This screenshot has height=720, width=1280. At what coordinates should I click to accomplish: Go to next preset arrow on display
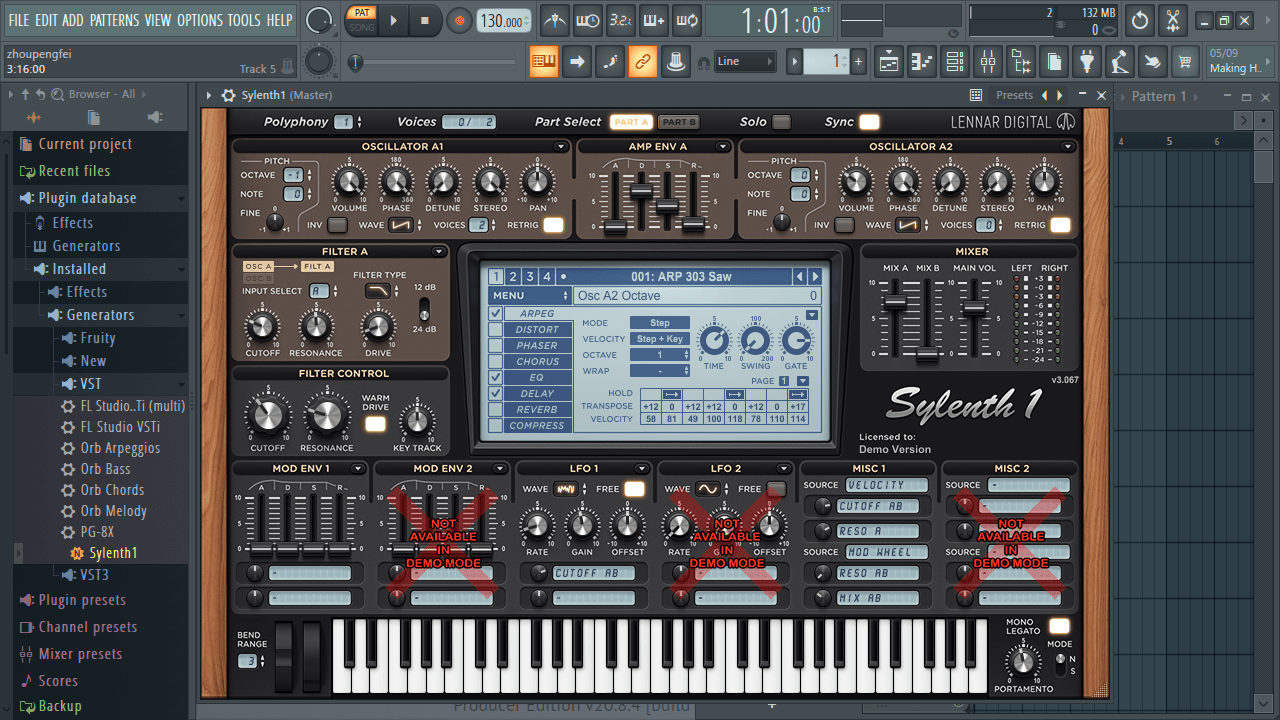815,277
